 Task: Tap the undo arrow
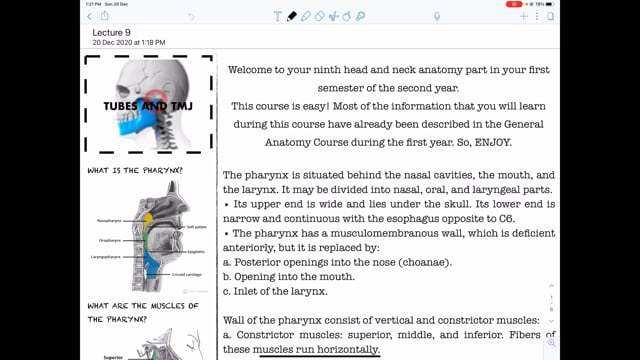pos(191,16)
